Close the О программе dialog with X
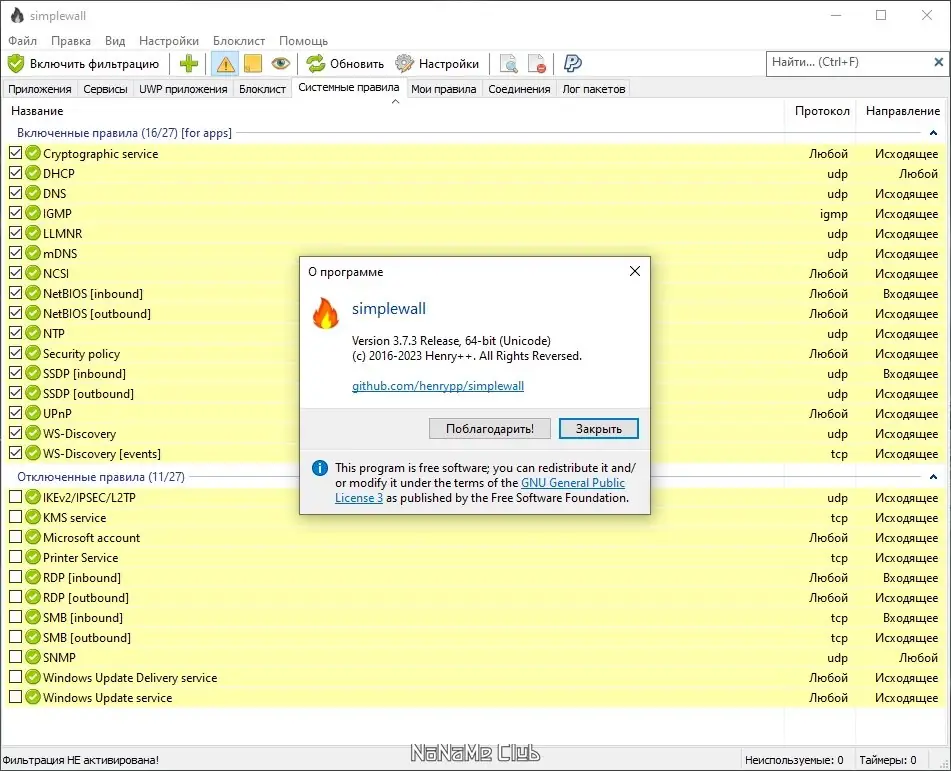Viewport: 951px width, 771px height. [x=634, y=271]
